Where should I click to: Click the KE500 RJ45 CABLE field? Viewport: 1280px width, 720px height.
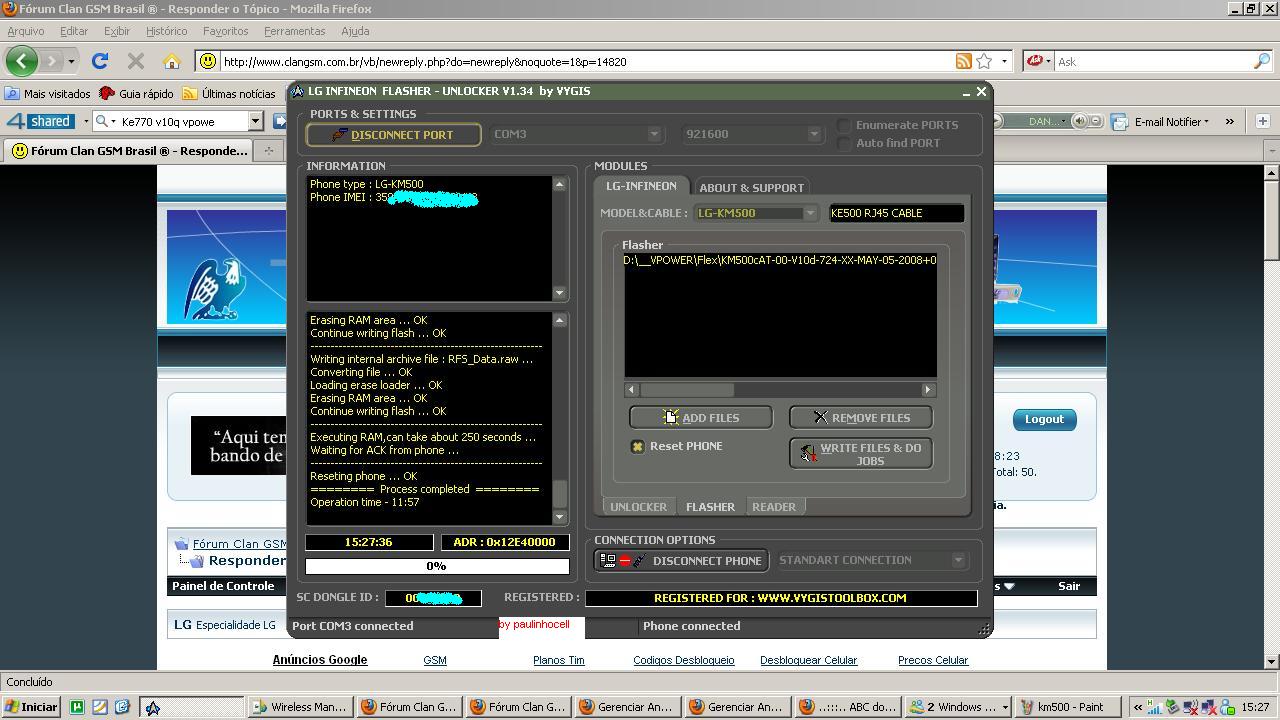pyautogui.click(x=896, y=213)
